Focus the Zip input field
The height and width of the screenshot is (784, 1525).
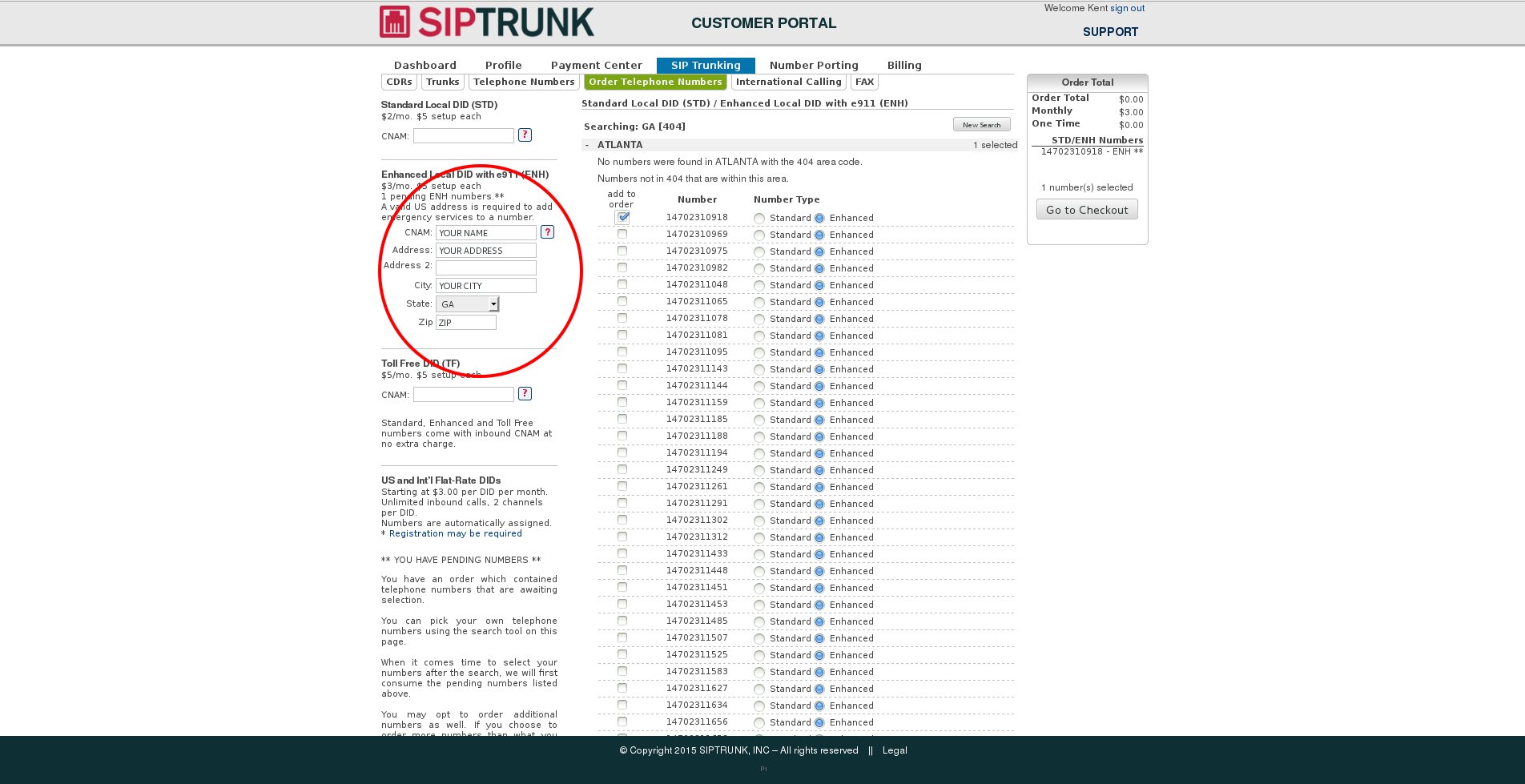[x=466, y=323]
